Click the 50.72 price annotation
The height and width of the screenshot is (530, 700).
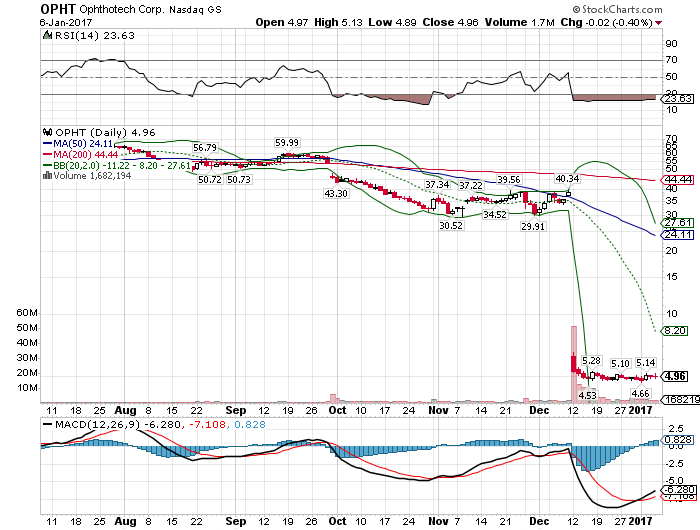pyautogui.click(x=210, y=179)
